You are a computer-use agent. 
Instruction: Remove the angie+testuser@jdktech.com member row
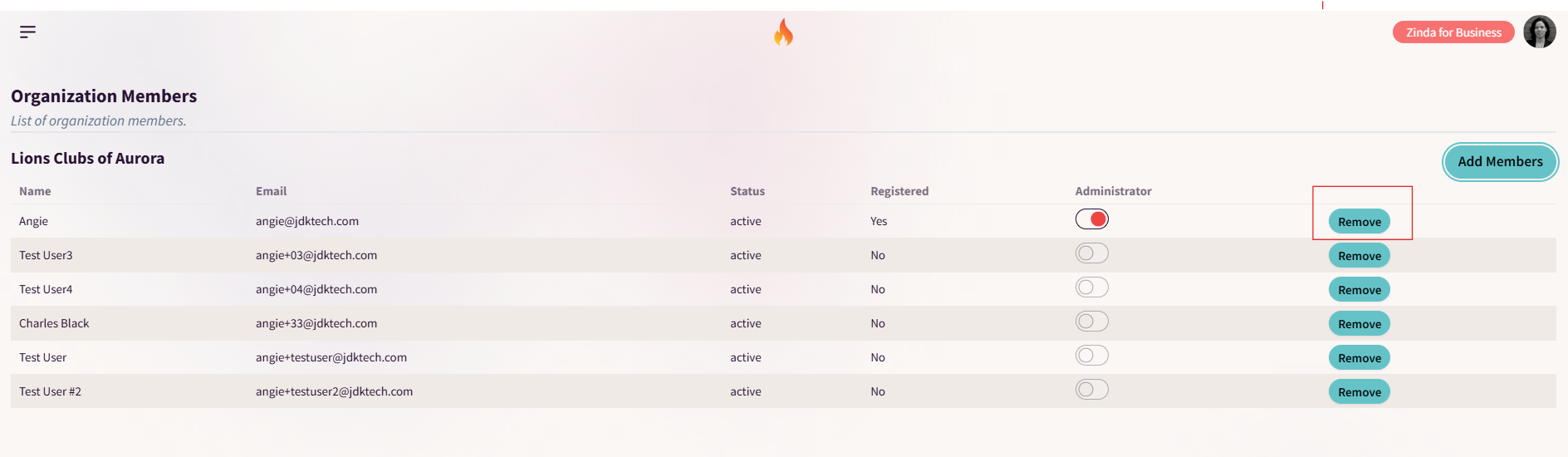click(x=1360, y=358)
